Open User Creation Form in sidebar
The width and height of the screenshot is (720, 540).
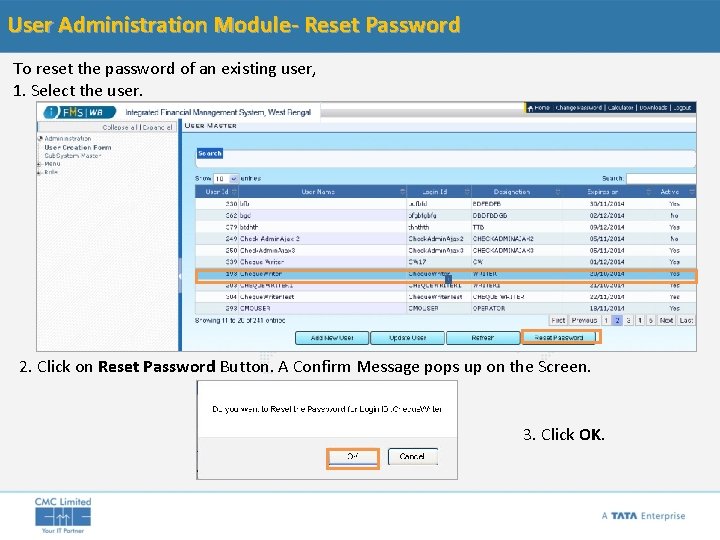78,147
